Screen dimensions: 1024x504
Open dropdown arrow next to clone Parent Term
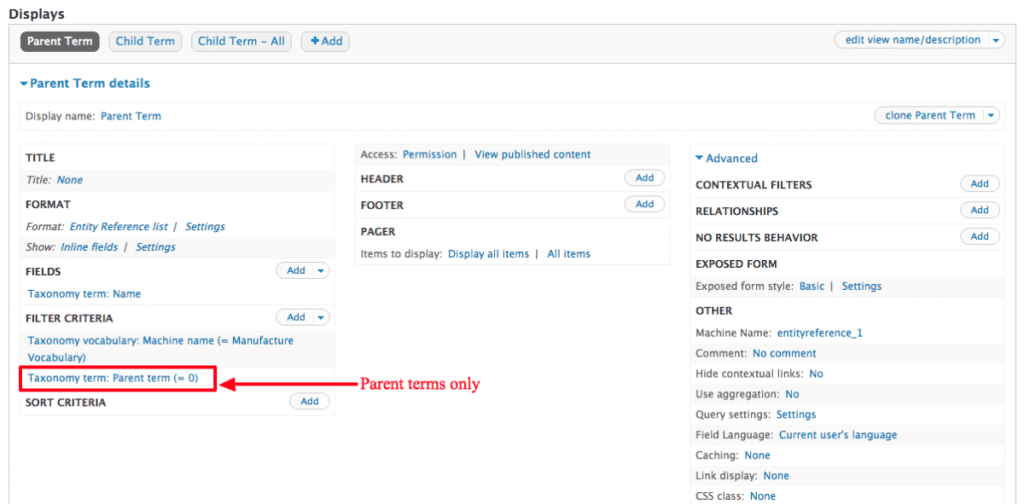990,115
